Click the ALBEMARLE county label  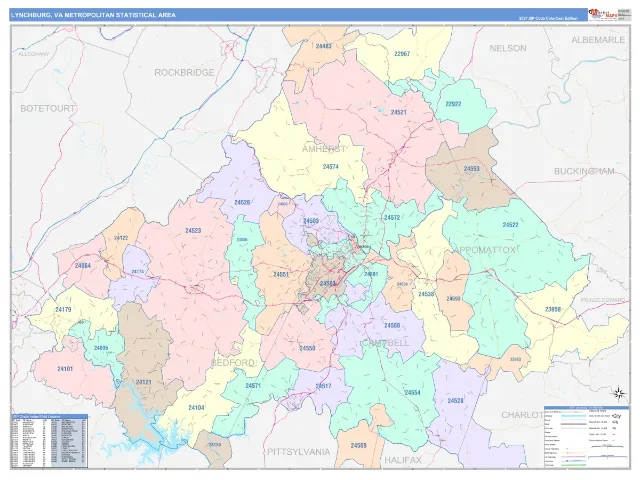(x=598, y=40)
